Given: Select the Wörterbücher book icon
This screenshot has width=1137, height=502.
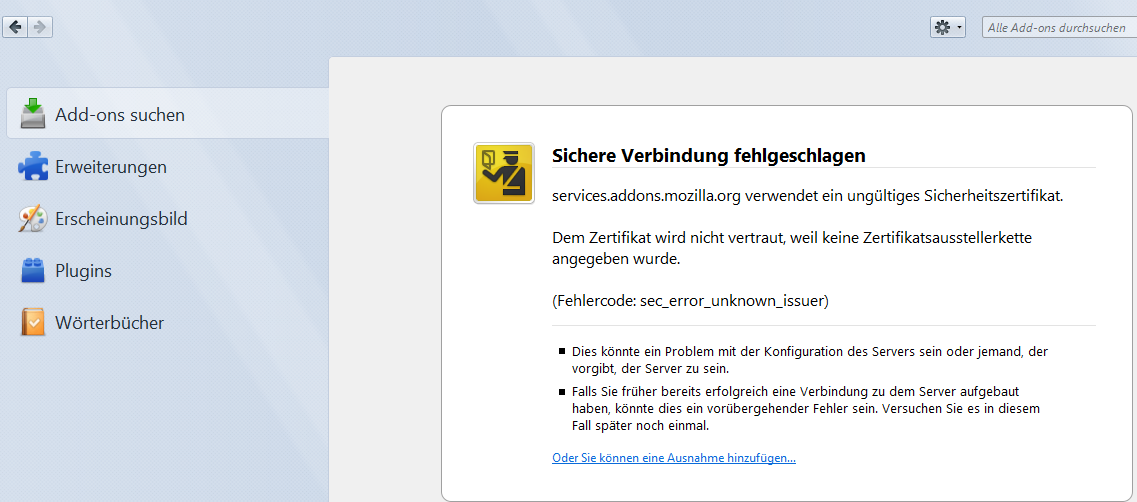Looking at the screenshot, I should click(x=33, y=322).
